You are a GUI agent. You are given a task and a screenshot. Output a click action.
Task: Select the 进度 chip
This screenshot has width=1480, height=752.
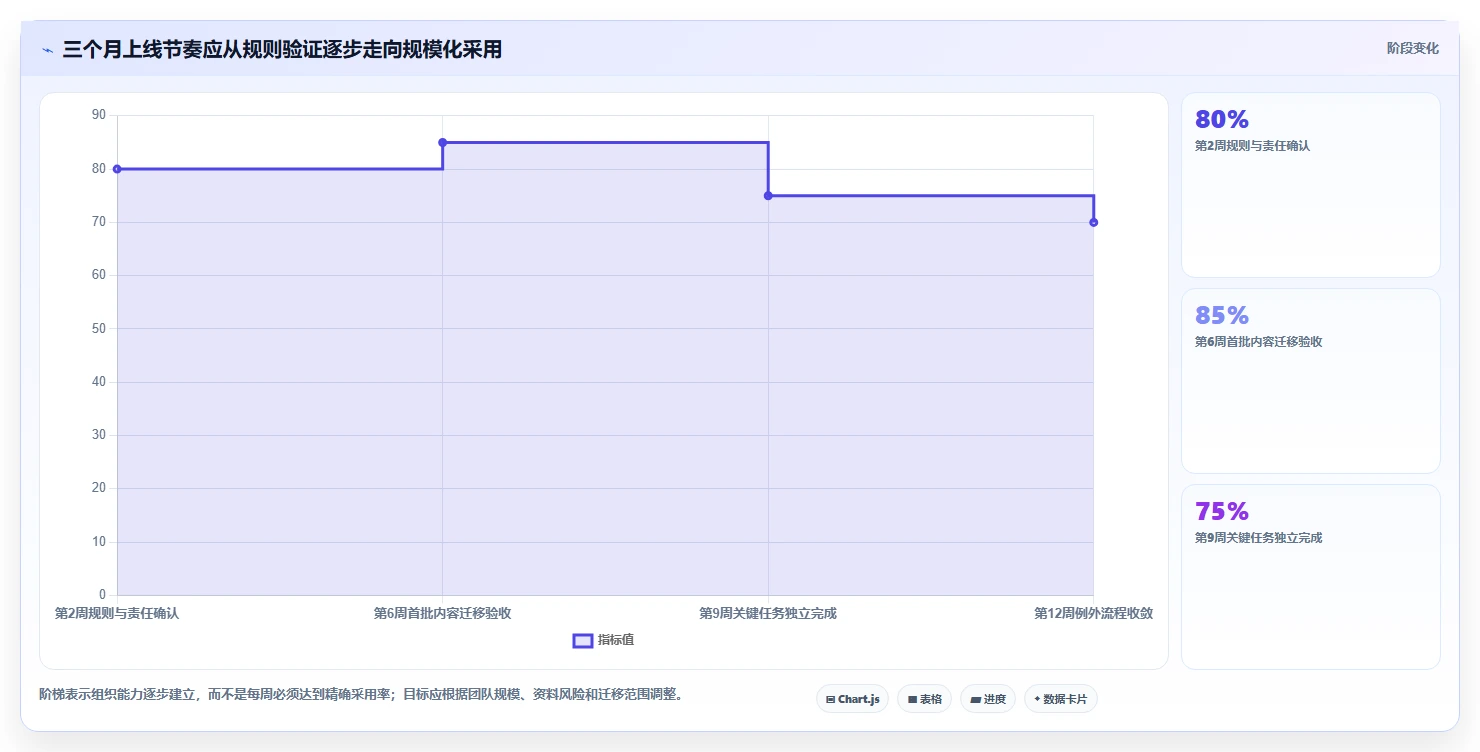pyautogui.click(x=988, y=699)
